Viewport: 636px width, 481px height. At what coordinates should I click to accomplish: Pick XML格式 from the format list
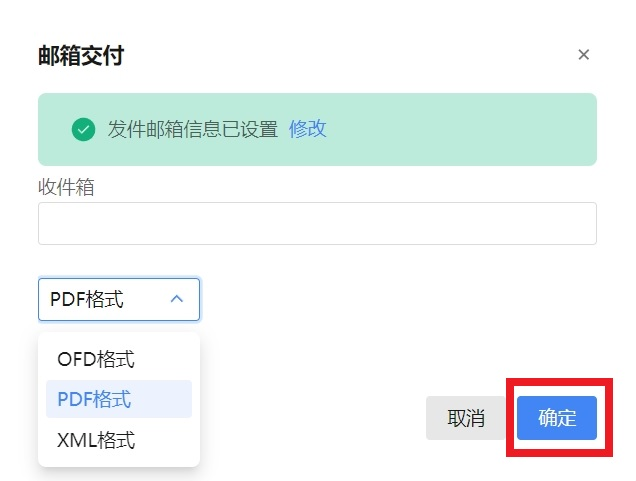click(x=96, y=440)
